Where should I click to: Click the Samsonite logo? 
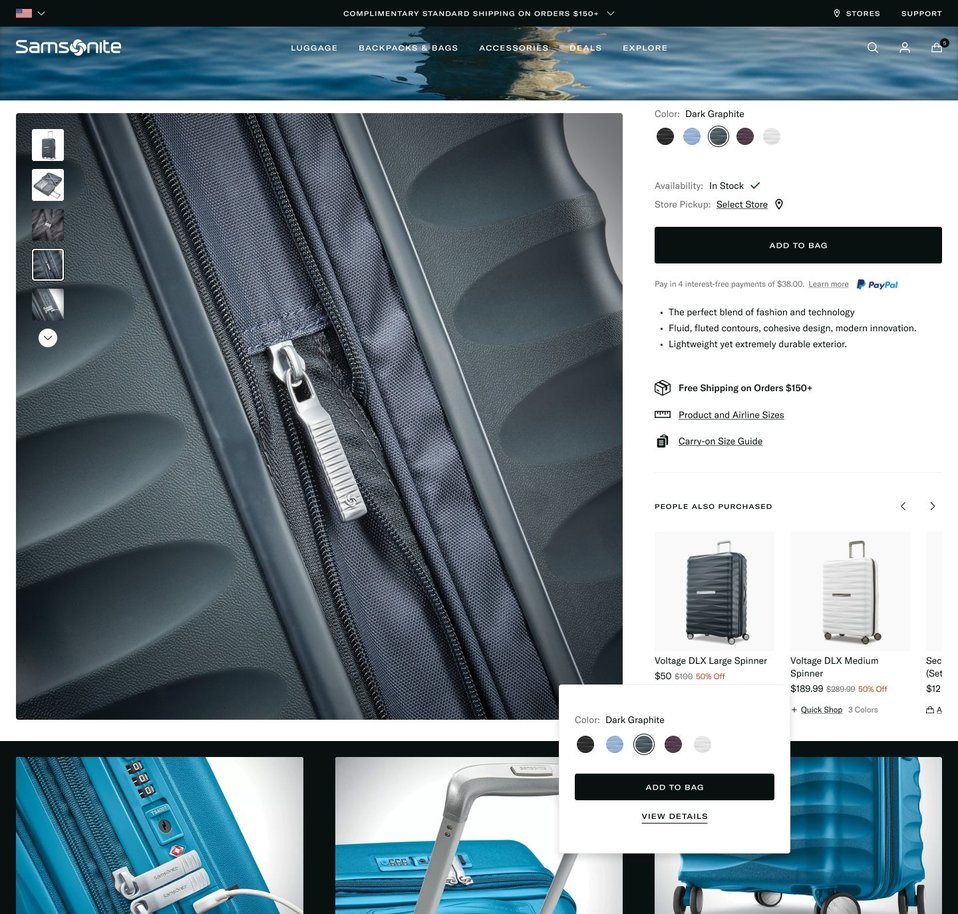coord(68,47)
